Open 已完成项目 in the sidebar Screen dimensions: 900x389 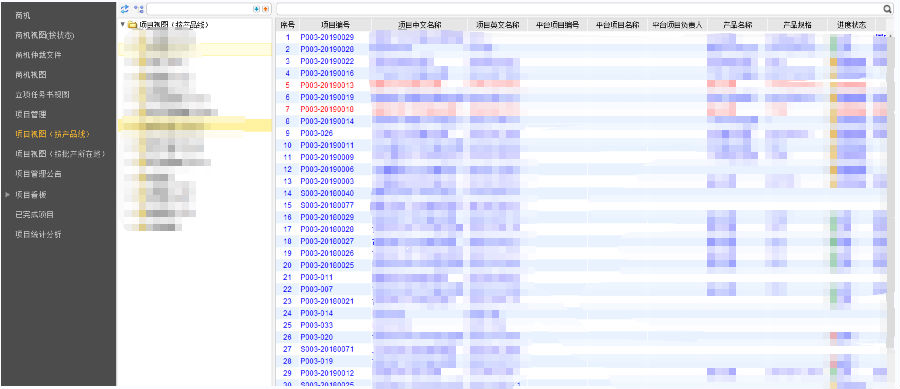34,215
